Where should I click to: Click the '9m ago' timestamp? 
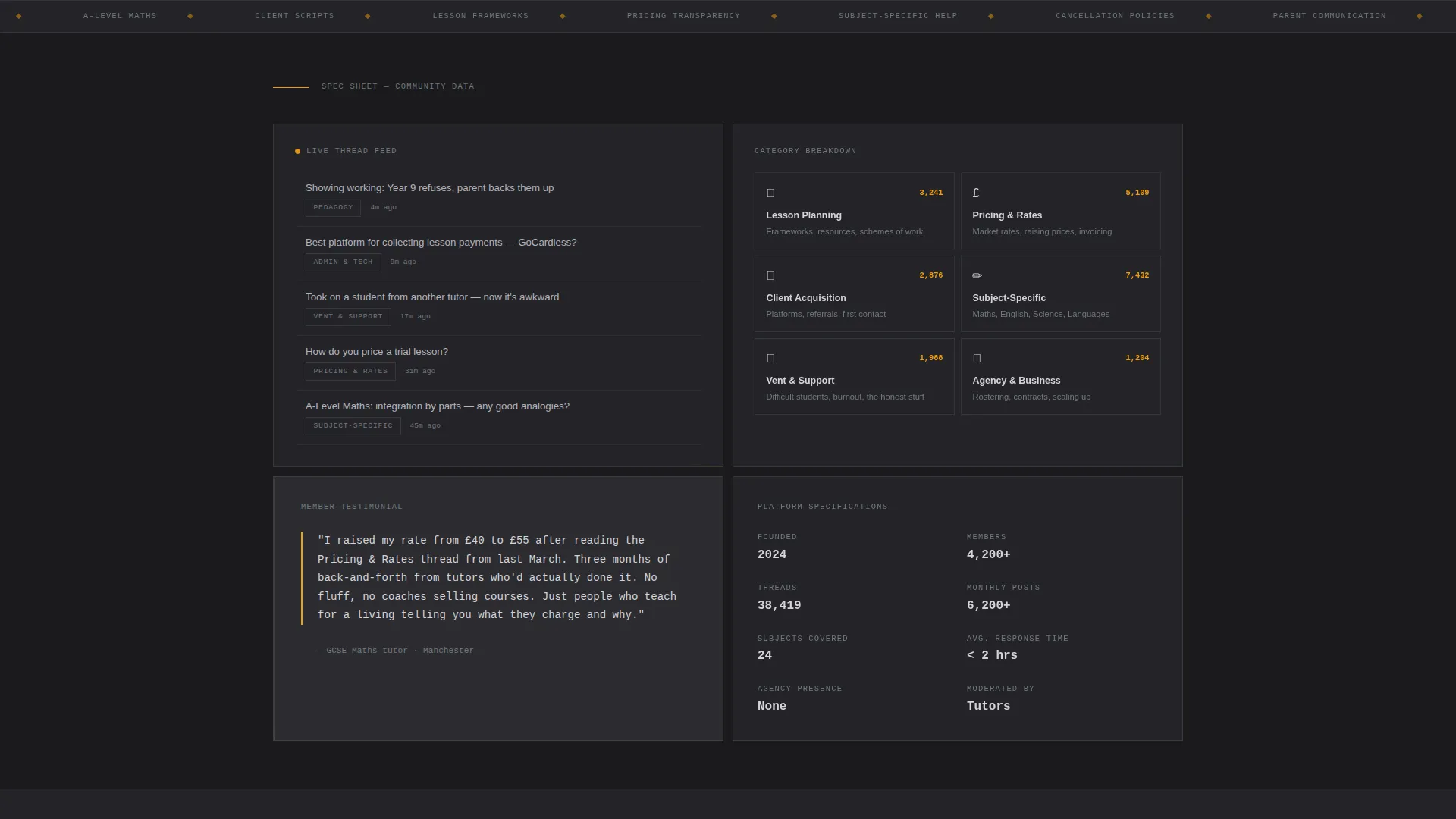(x=403, y=262)
